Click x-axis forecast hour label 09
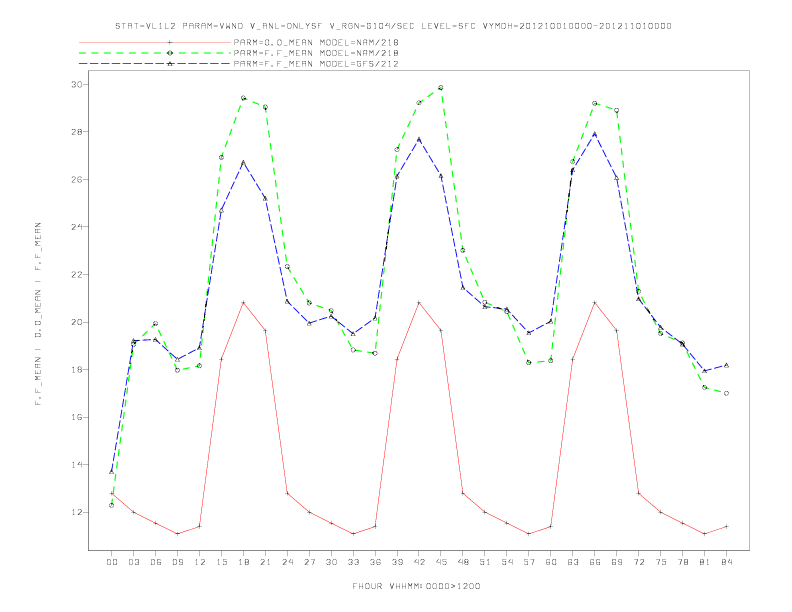This screenshot has height=612, width=792. (x=177, y=562)
